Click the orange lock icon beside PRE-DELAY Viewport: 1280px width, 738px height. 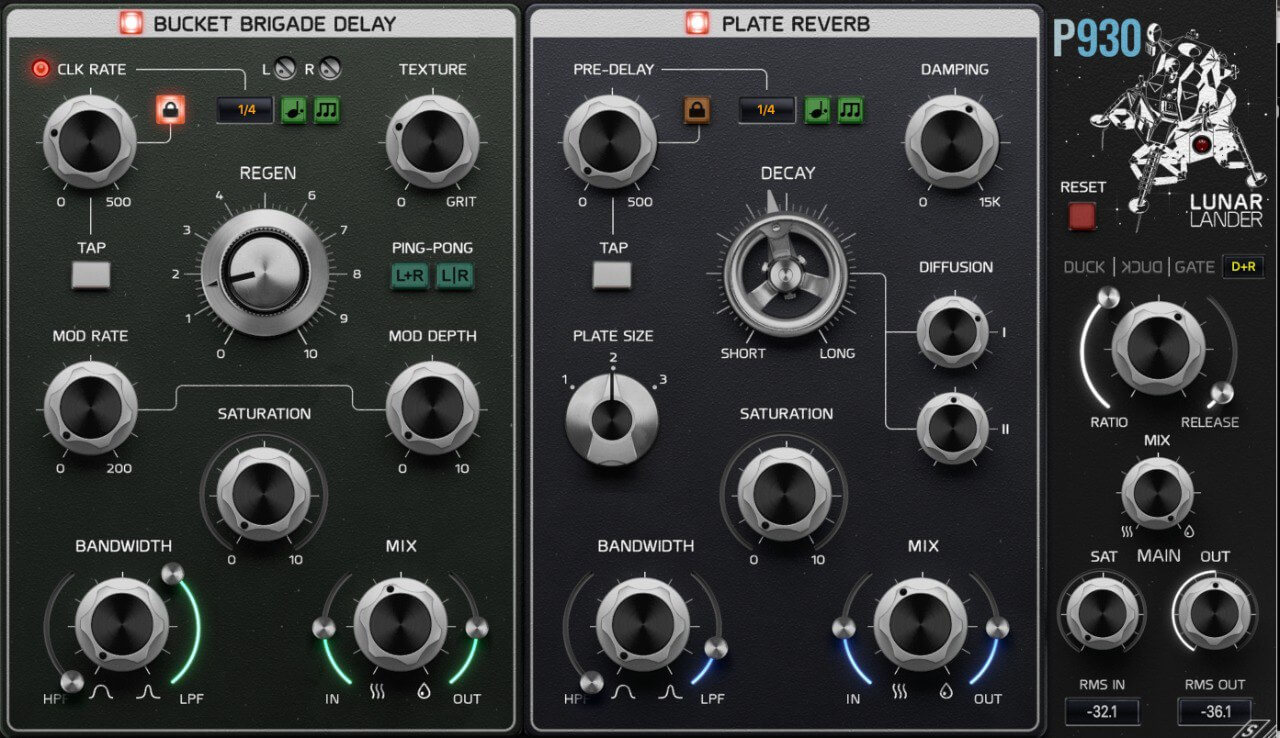tap(699, 110)
